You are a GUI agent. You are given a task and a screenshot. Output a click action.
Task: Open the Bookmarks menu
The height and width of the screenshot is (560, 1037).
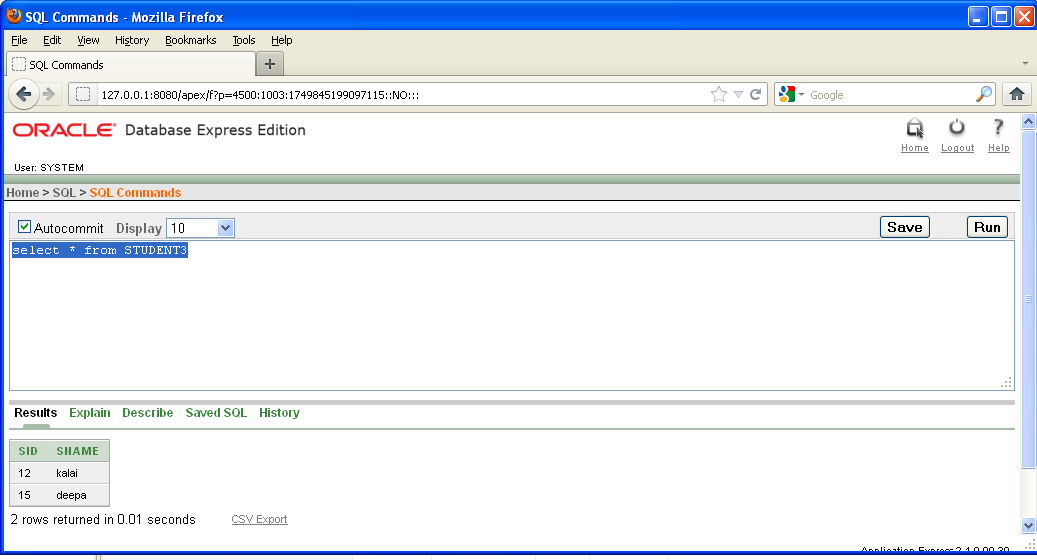point(190,40)
